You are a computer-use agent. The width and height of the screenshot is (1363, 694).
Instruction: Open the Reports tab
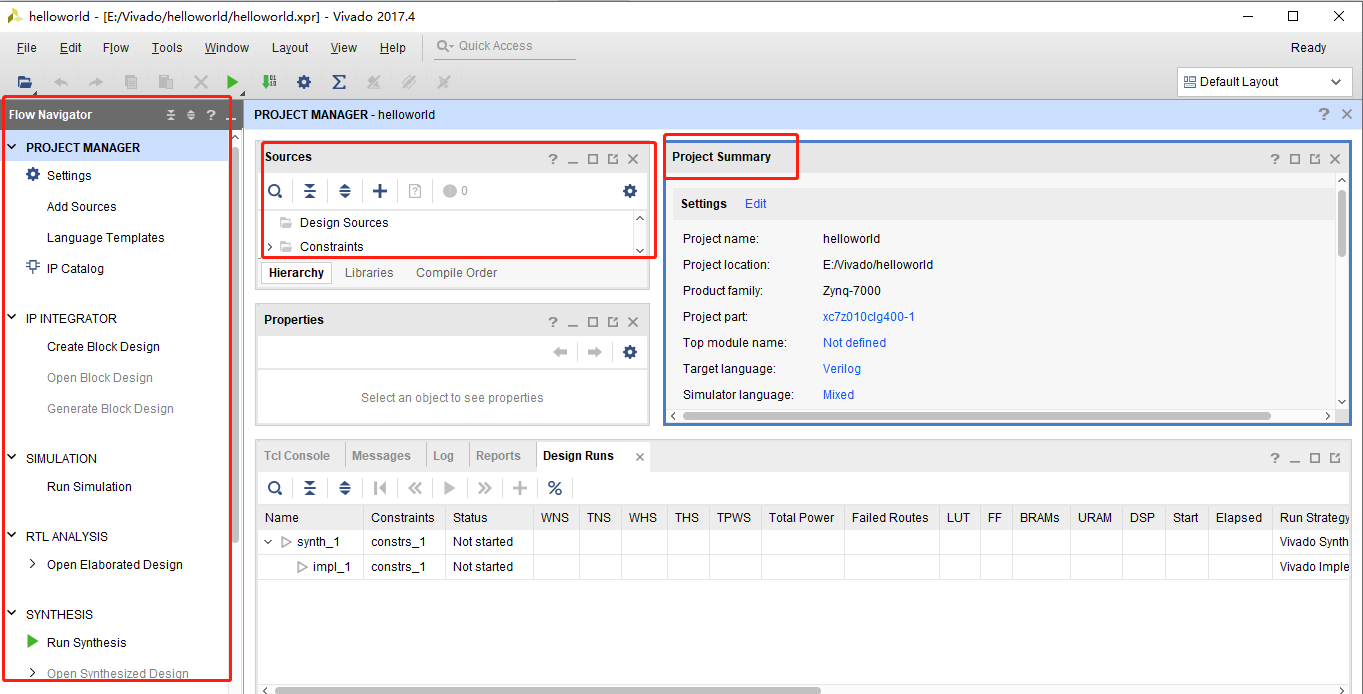pos(498,456)
